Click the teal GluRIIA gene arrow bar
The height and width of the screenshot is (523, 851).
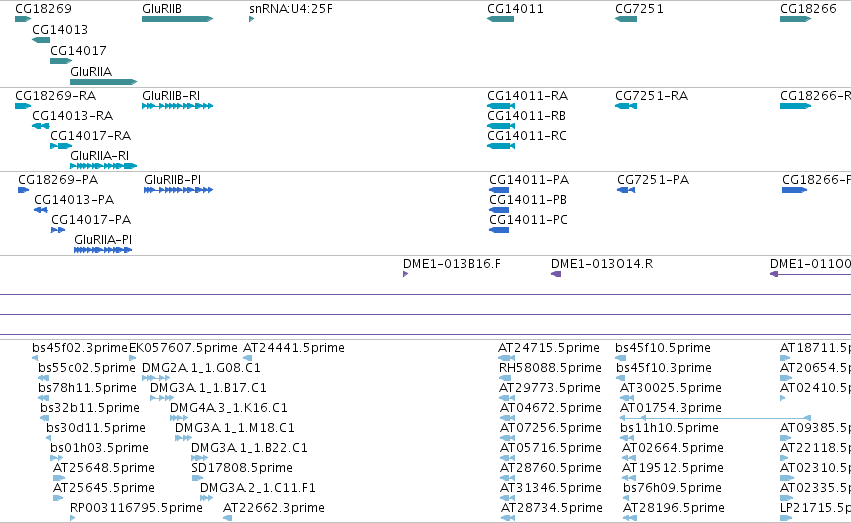103,82
